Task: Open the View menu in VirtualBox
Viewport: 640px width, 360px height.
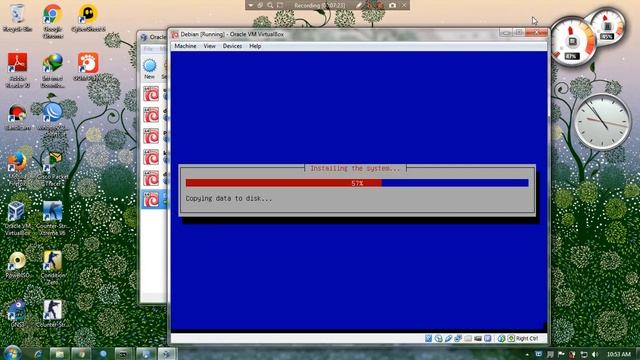Action: [x=209, y=46]
